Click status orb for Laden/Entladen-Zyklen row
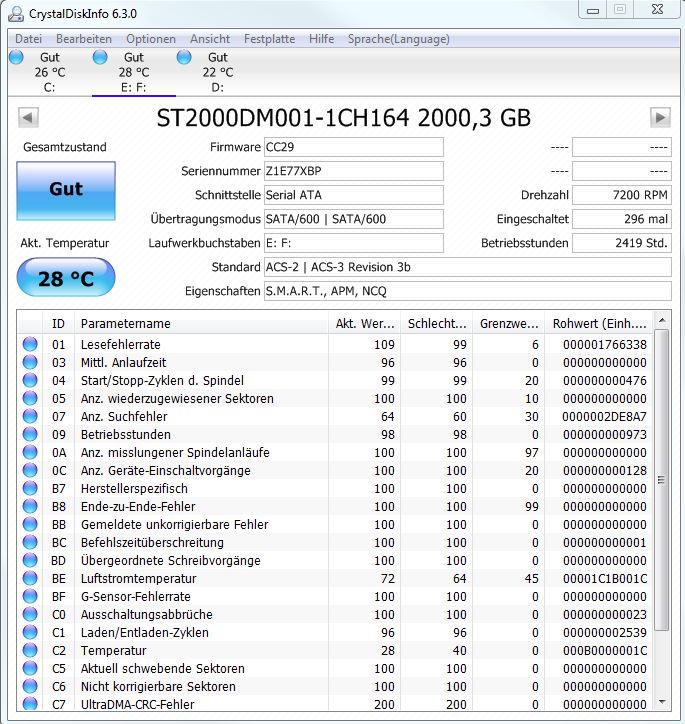 (x=30, y=632)
